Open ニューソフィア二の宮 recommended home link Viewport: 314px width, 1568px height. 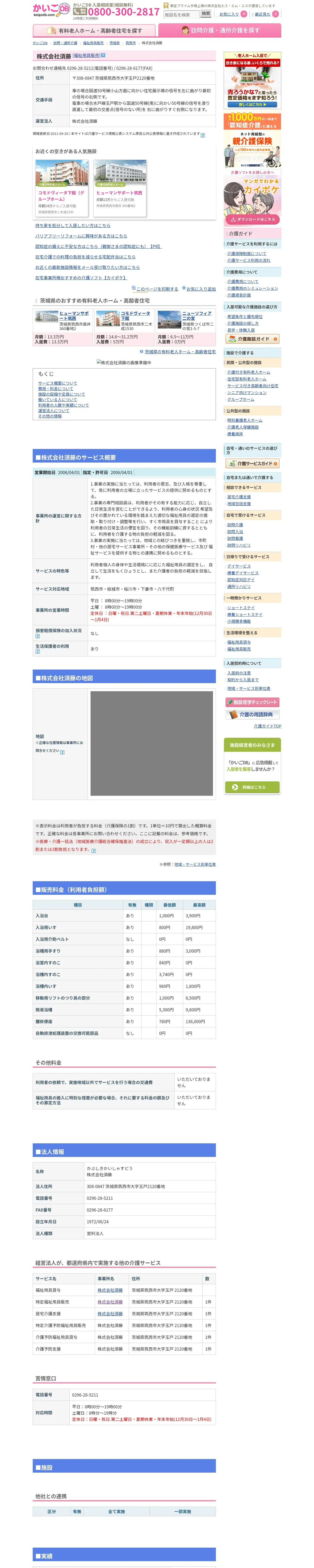197,316
